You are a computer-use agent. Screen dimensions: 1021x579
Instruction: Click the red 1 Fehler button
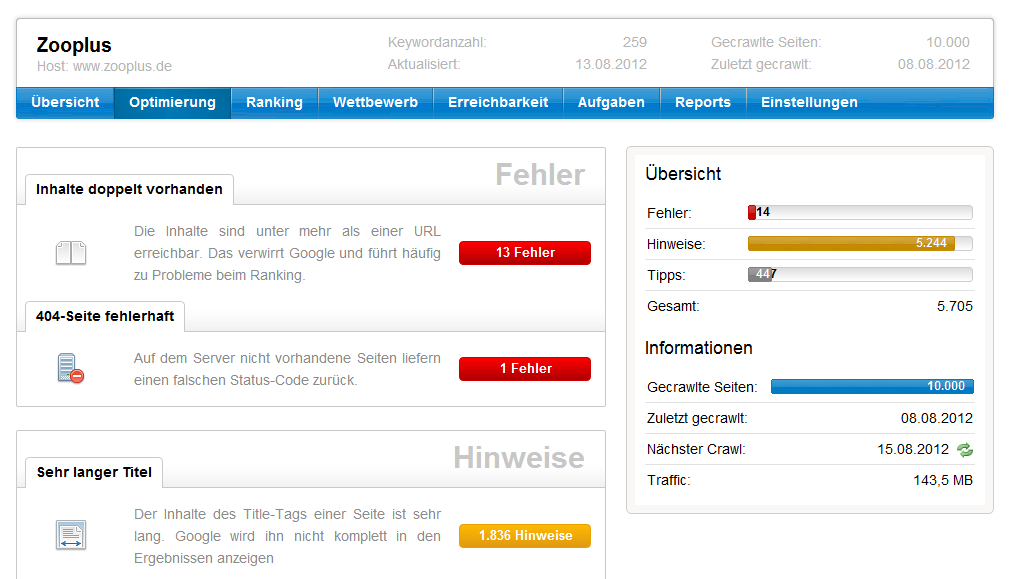tap(524, 369)
